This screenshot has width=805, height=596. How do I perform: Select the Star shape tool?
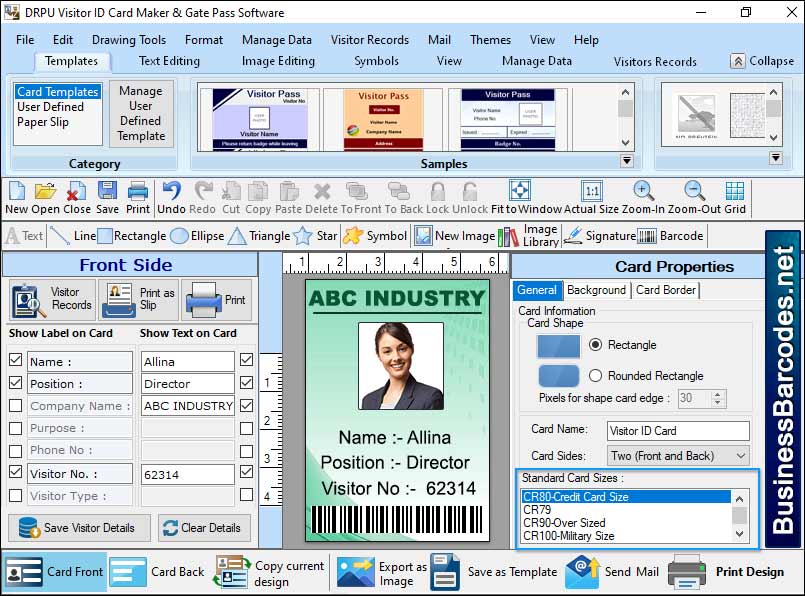[320, 235]
